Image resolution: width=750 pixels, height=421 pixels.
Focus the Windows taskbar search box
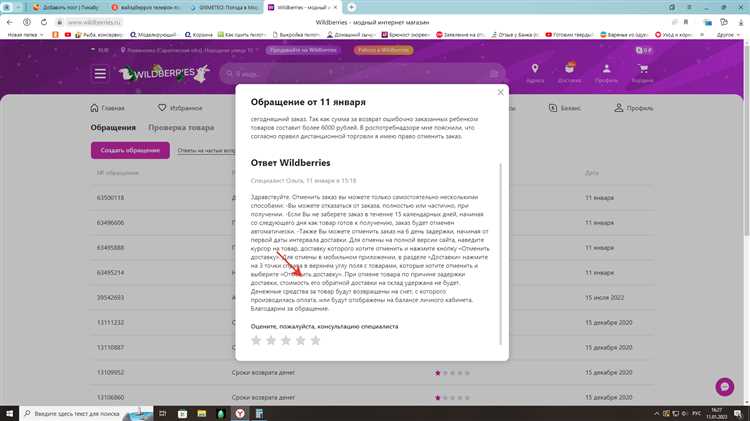[87, 413]
